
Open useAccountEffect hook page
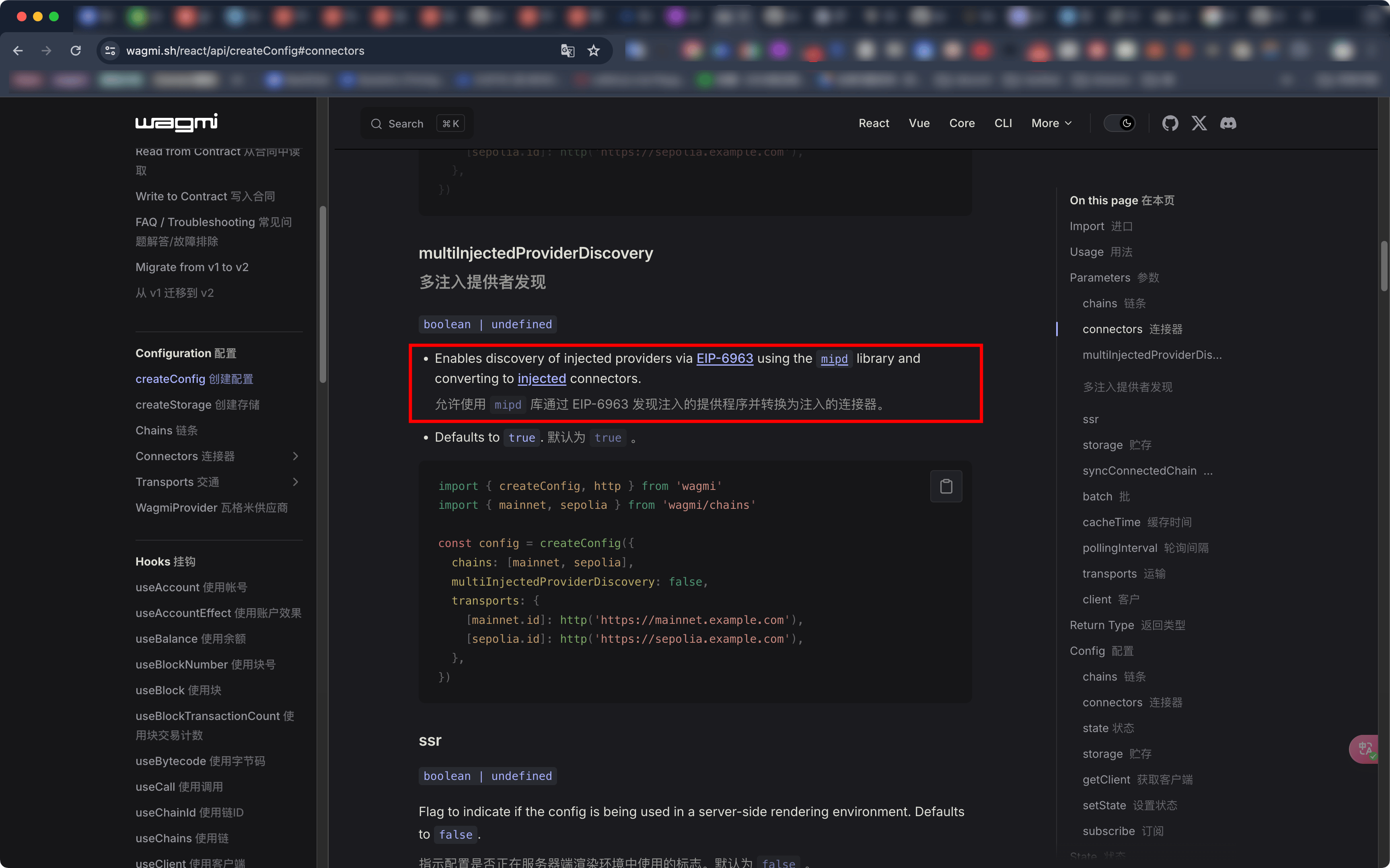218,613
